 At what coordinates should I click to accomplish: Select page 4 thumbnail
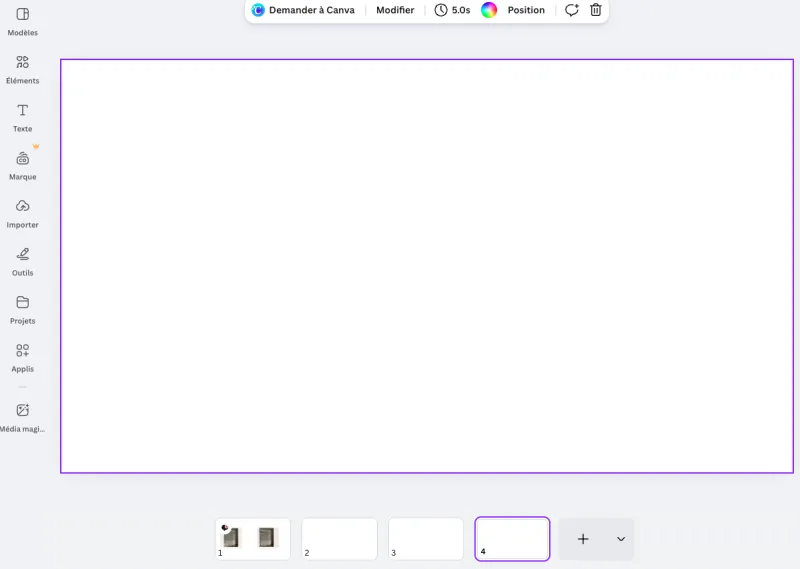(512, 539)
